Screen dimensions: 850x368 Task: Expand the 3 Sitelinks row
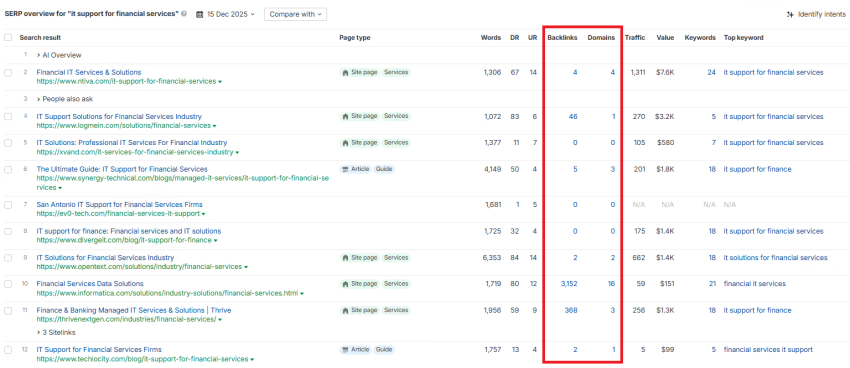coord(56,332)
